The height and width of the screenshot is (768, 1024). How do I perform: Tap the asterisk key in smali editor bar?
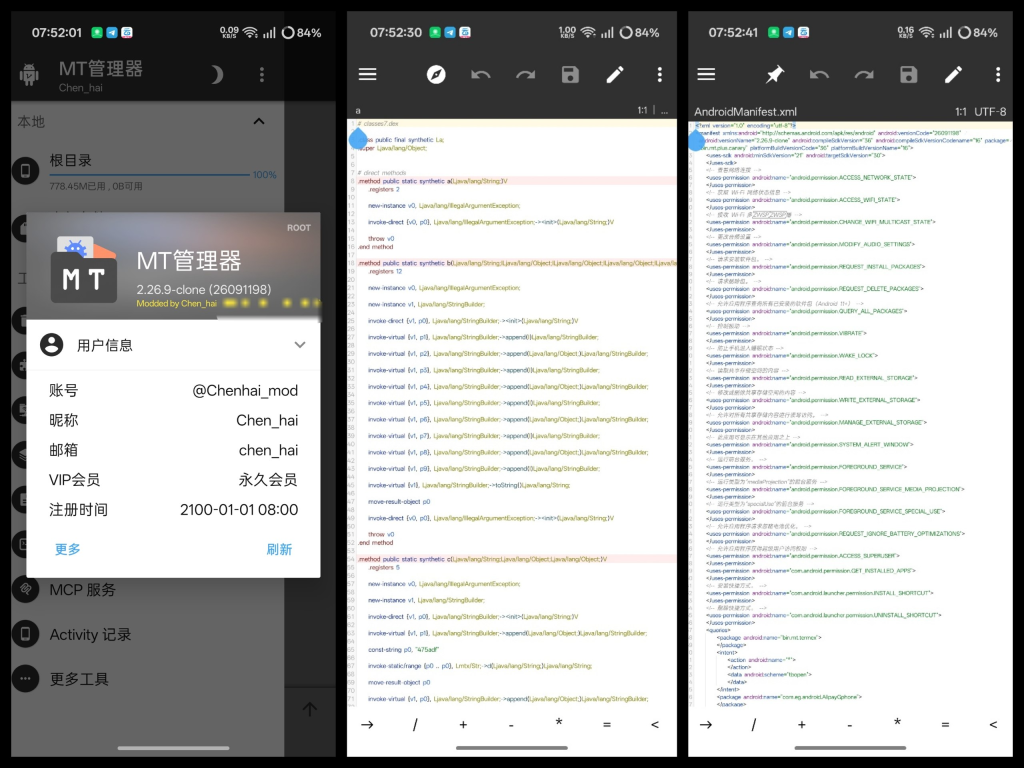point(559,723)
